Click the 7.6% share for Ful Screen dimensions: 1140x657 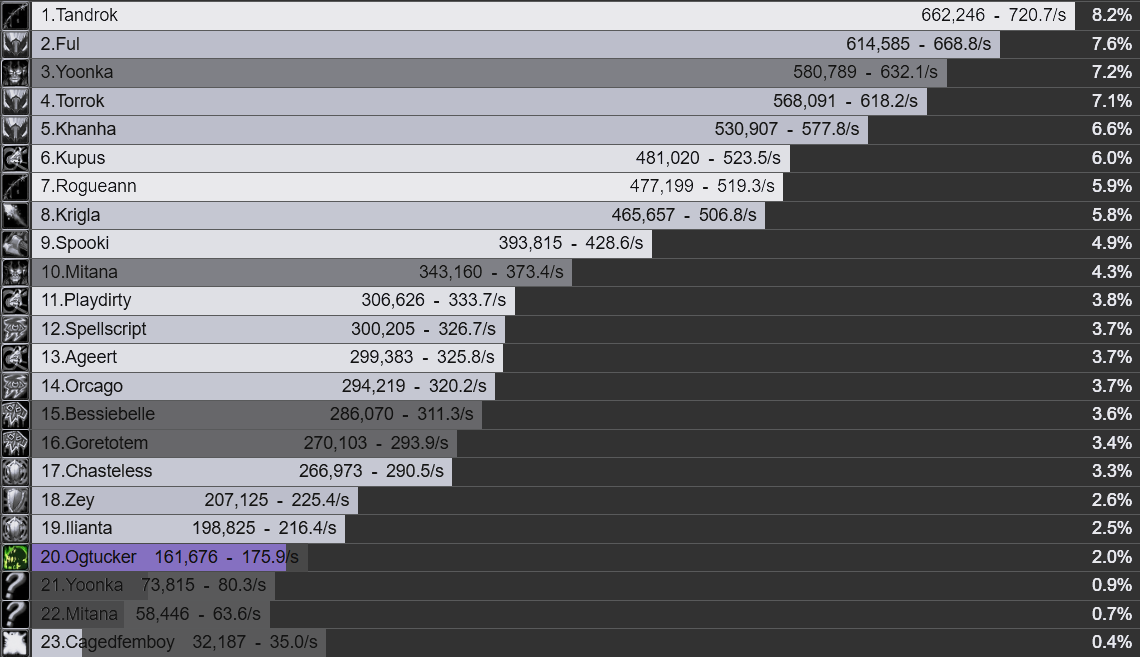[x=1112, y=44]
